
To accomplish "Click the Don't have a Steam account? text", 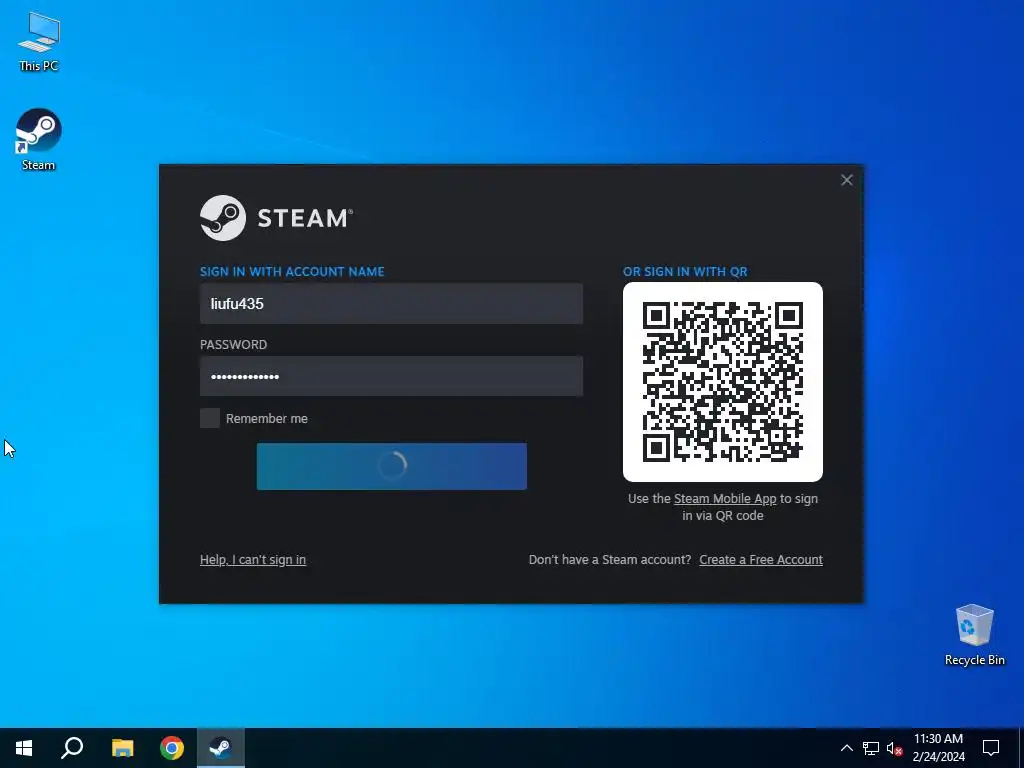I will coord(609,560).
